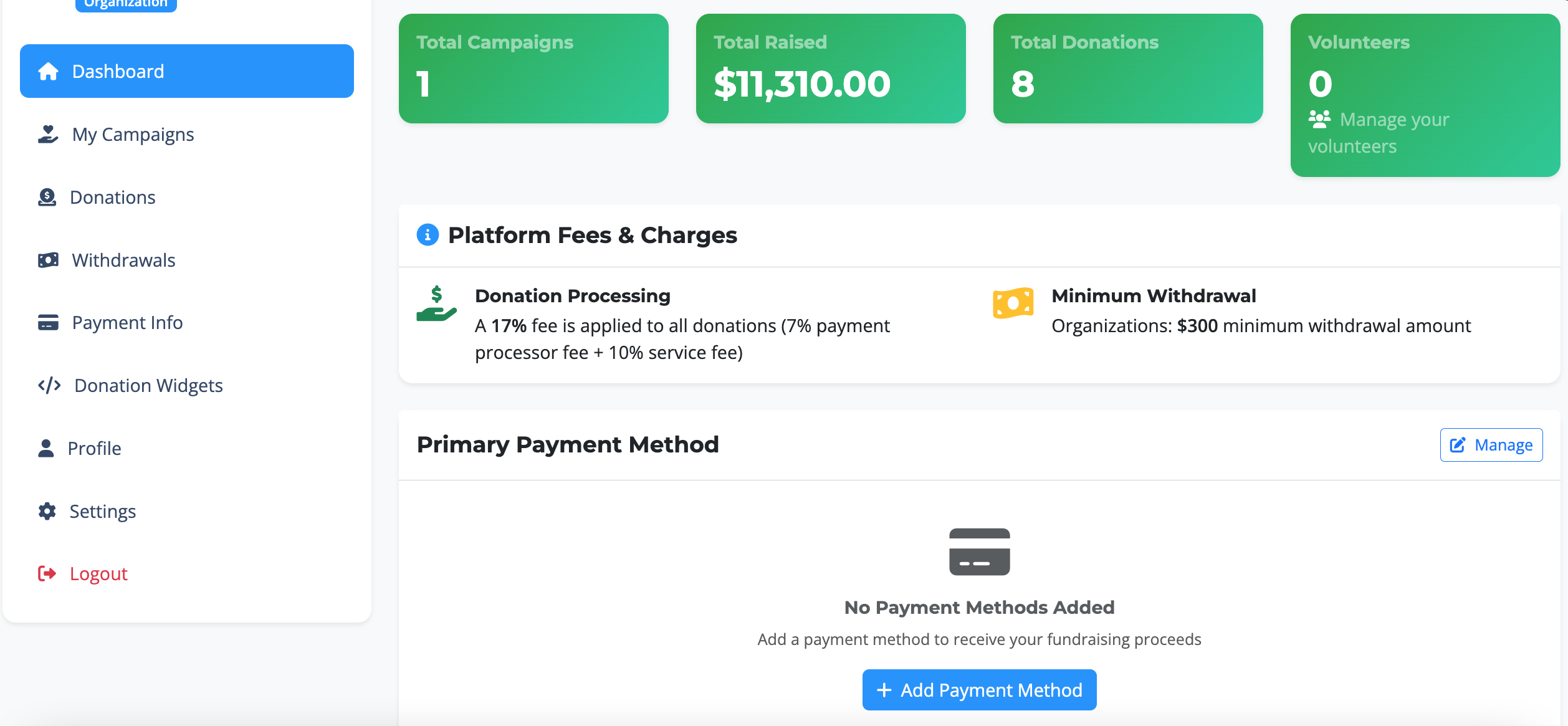Viewport: 1568px width, 726px height.
Task: Select the Total Campaigns stat card
Action: tap(533, 69)
